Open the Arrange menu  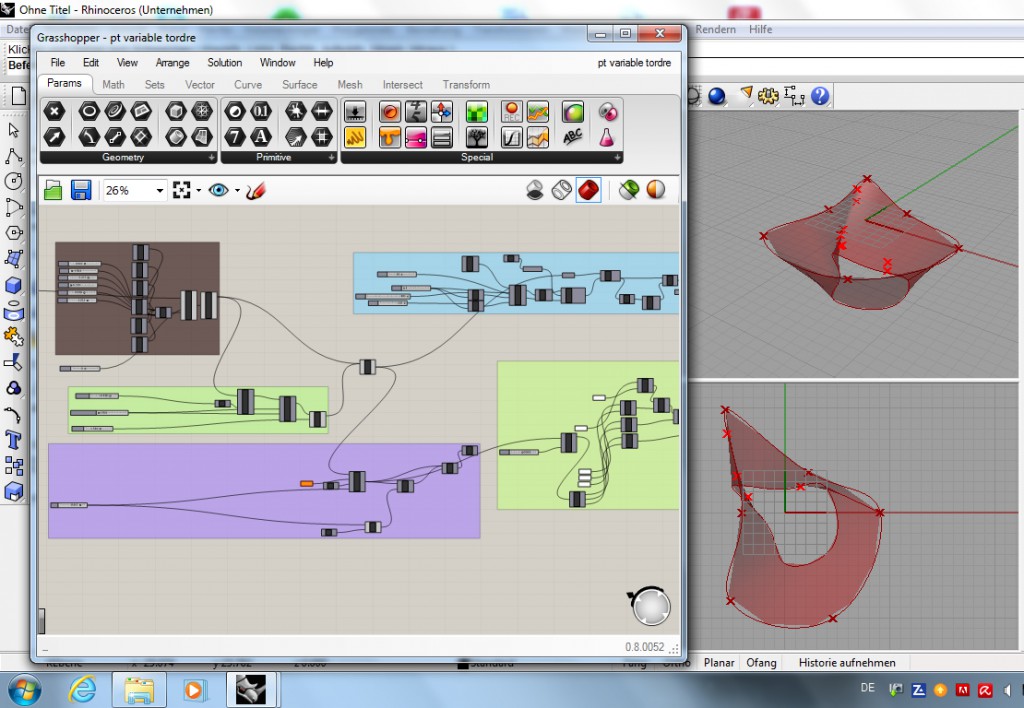click(172, 63)
